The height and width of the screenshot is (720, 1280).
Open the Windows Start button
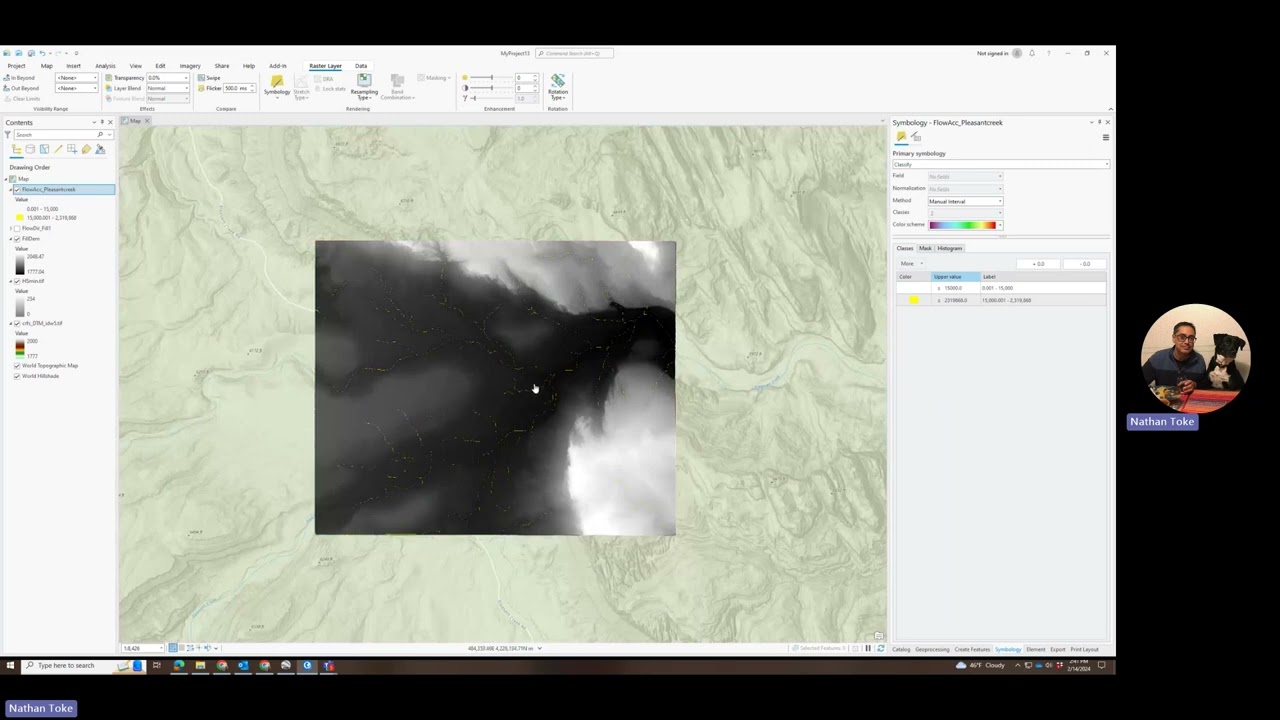point(10,665)
